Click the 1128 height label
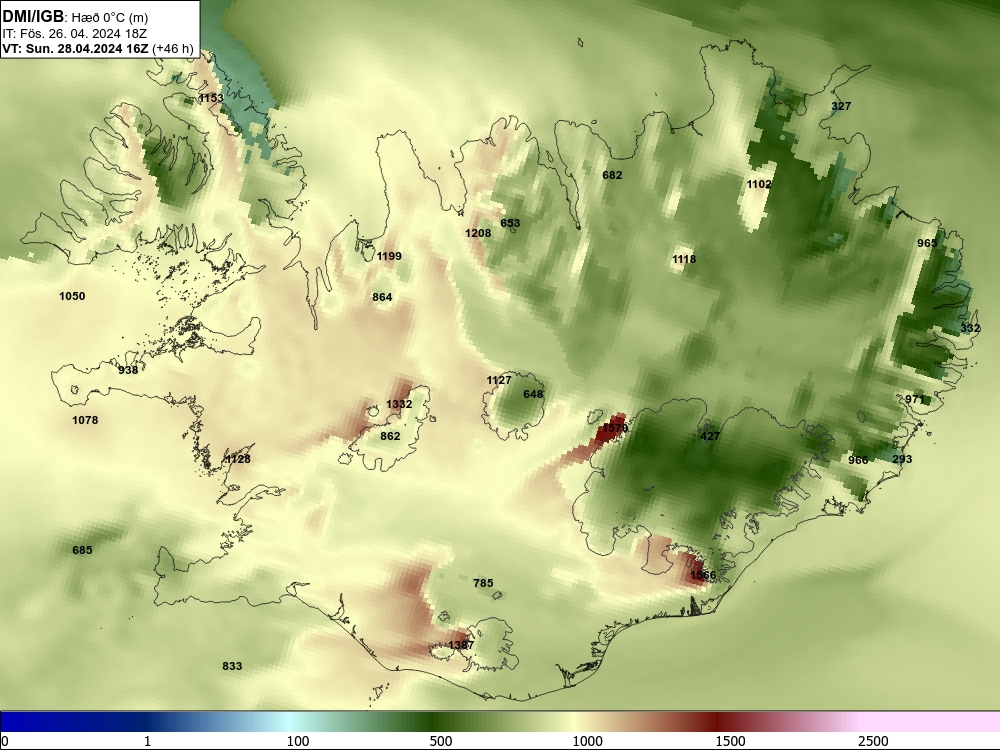 [238, 459]
